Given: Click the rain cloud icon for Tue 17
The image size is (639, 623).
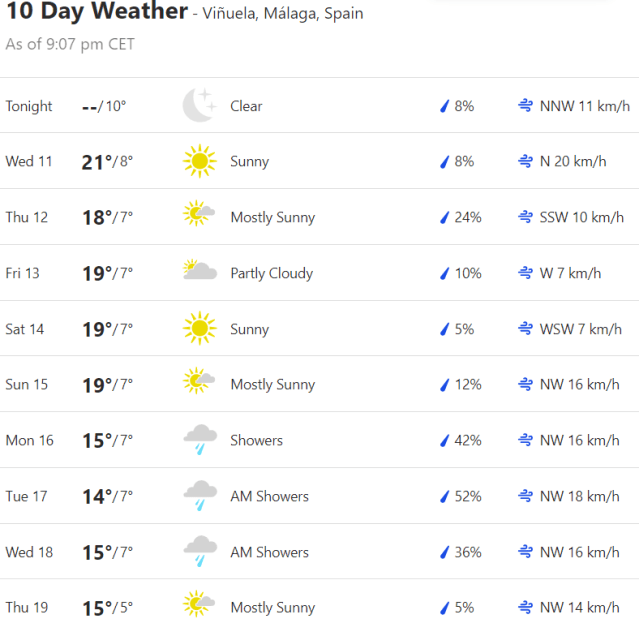Looking at the screenshot, I should click(199, 496).
